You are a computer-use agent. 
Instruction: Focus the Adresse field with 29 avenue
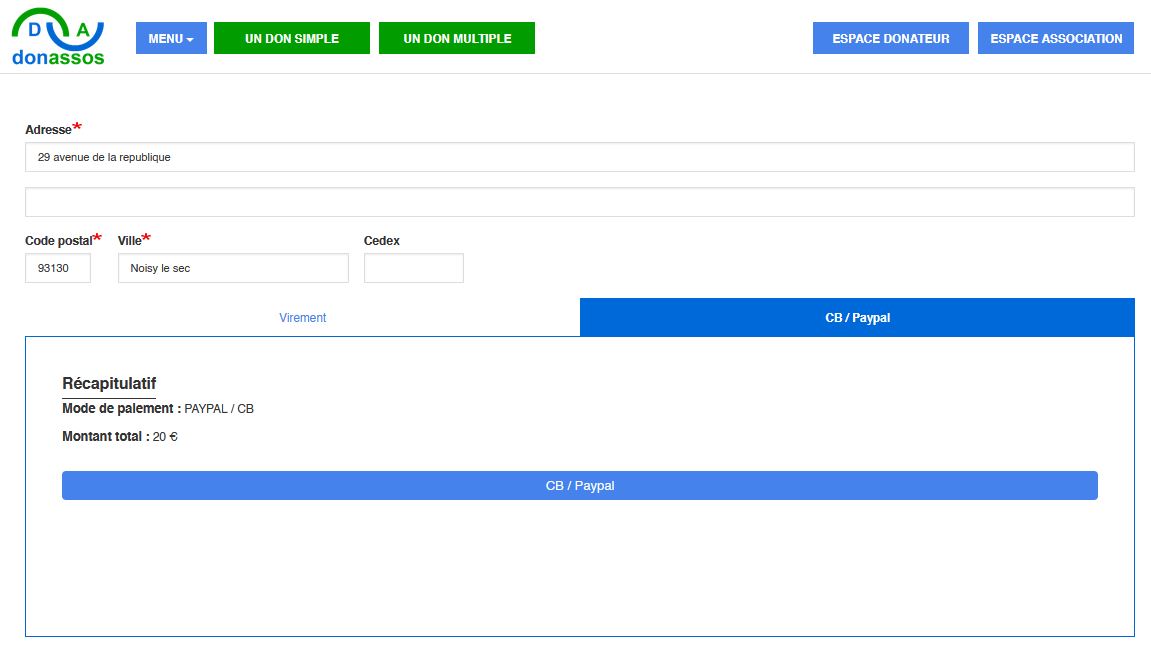579,157
